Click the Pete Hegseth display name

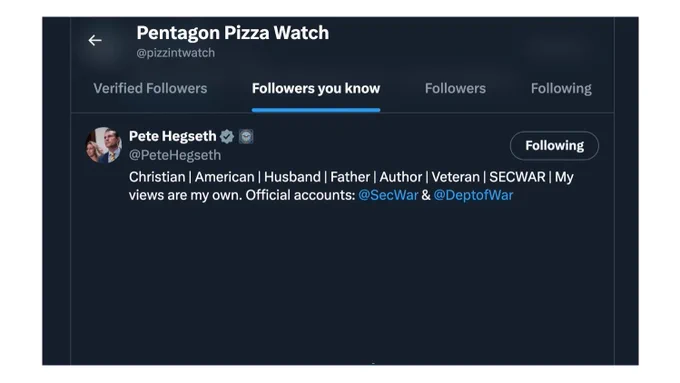pos(173,136)
